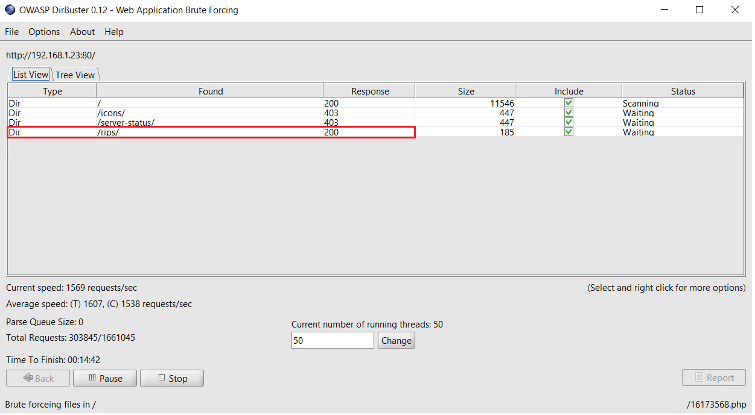Stop the running scan

click(171, 379)
